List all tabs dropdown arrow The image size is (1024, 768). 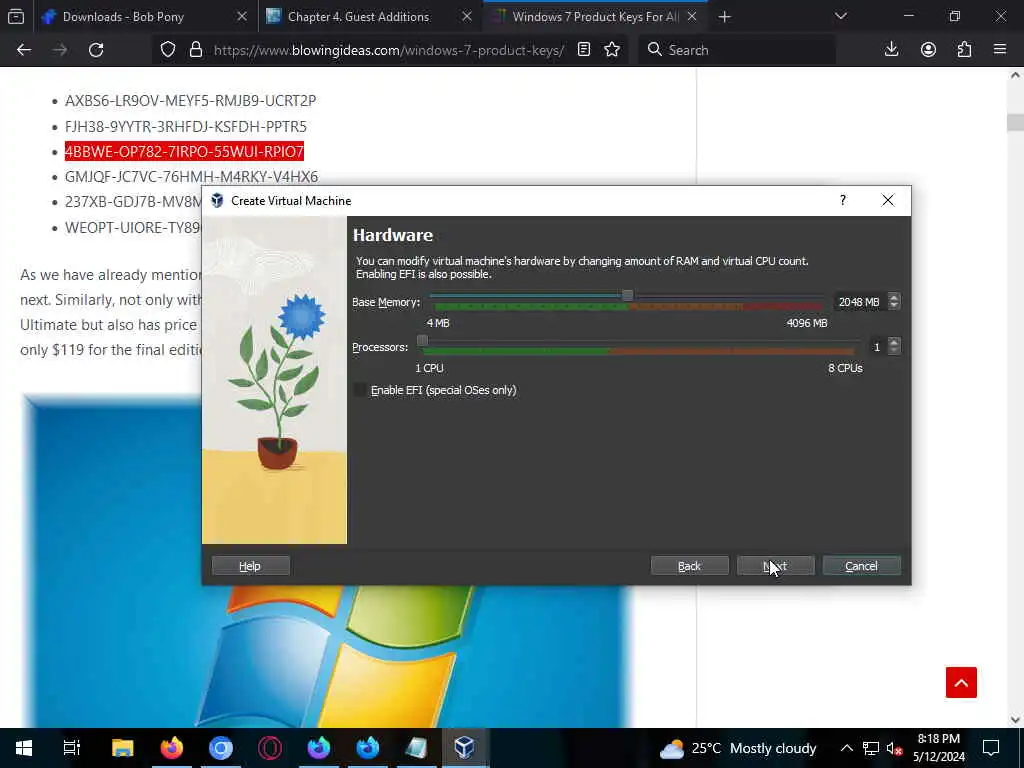(840, 17)
